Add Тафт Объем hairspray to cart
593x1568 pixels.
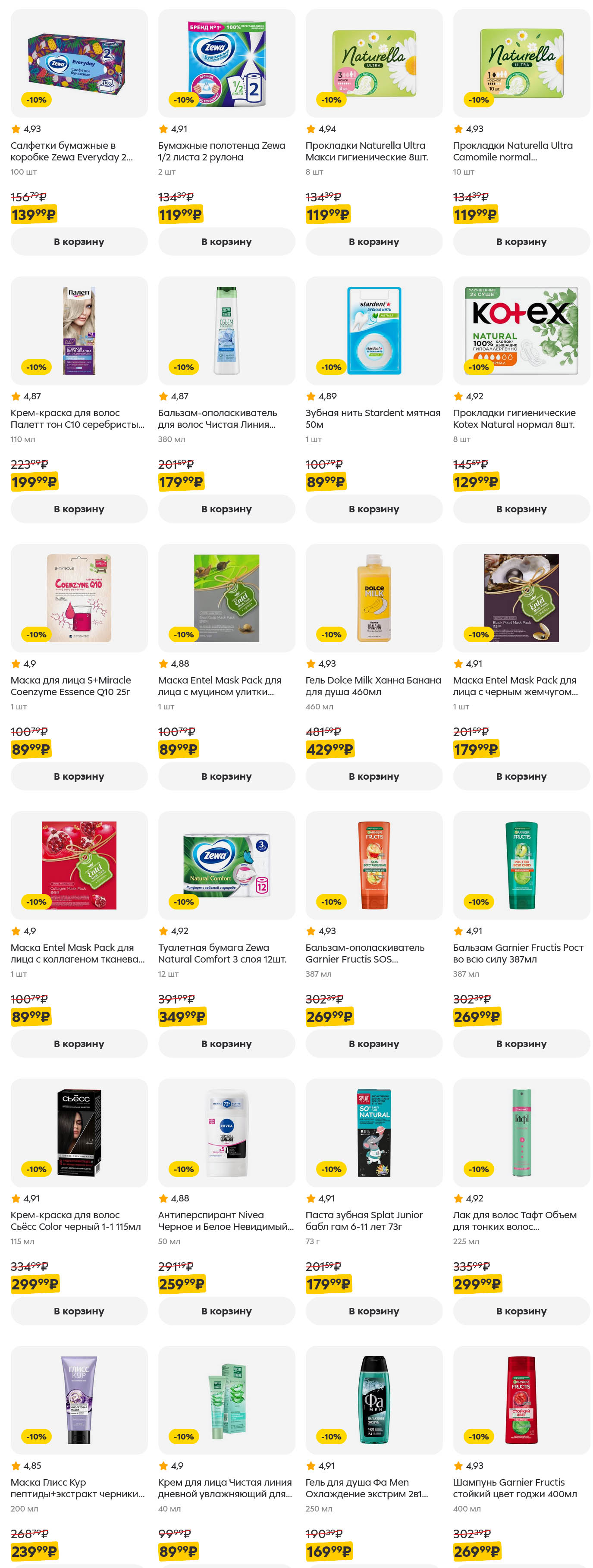tap(521, 1311)
